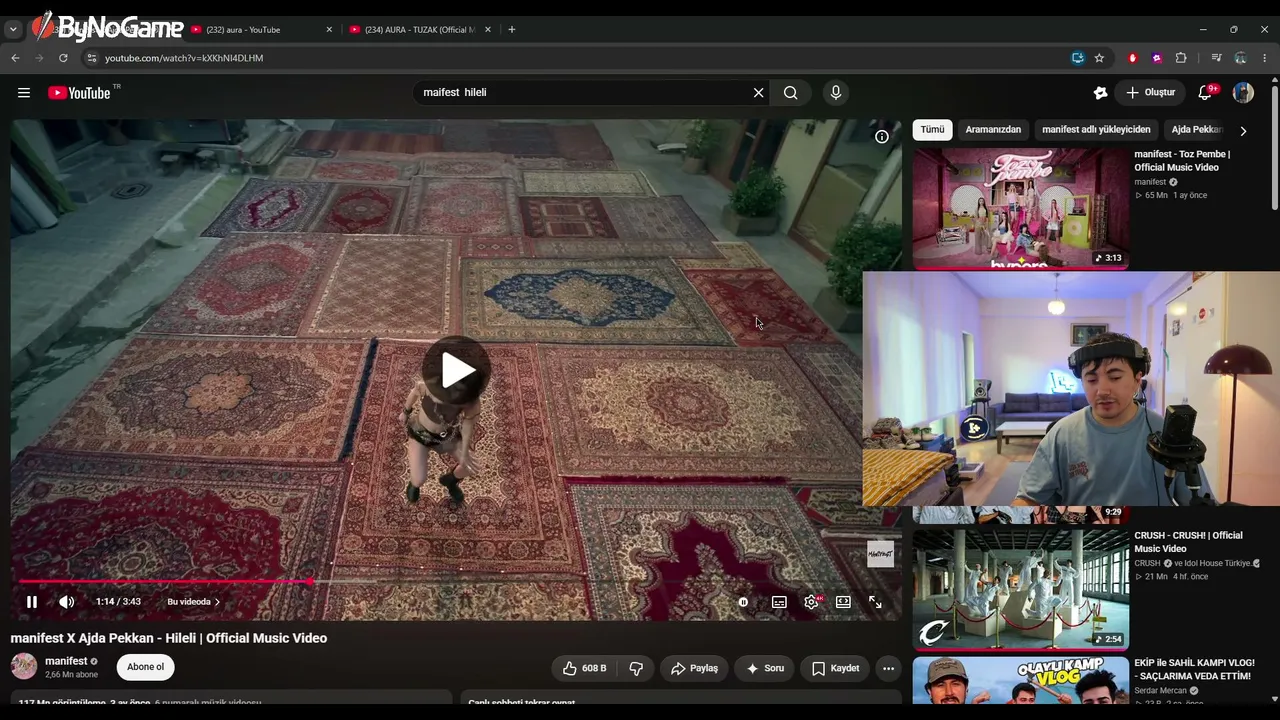Enter full screen mode
The image size is (1280, 720).
(x=875, y=602)
